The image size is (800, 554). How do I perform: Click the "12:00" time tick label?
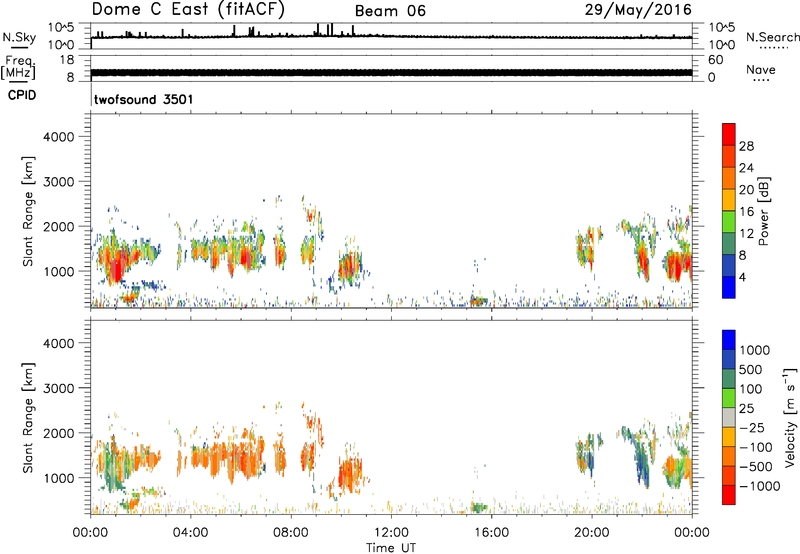391,533
